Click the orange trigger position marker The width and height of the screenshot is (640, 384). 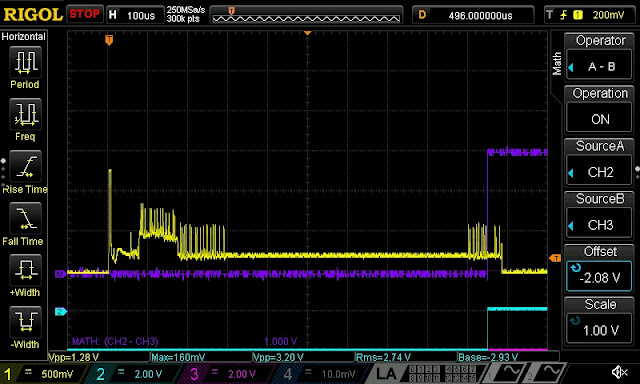(109, 40)
